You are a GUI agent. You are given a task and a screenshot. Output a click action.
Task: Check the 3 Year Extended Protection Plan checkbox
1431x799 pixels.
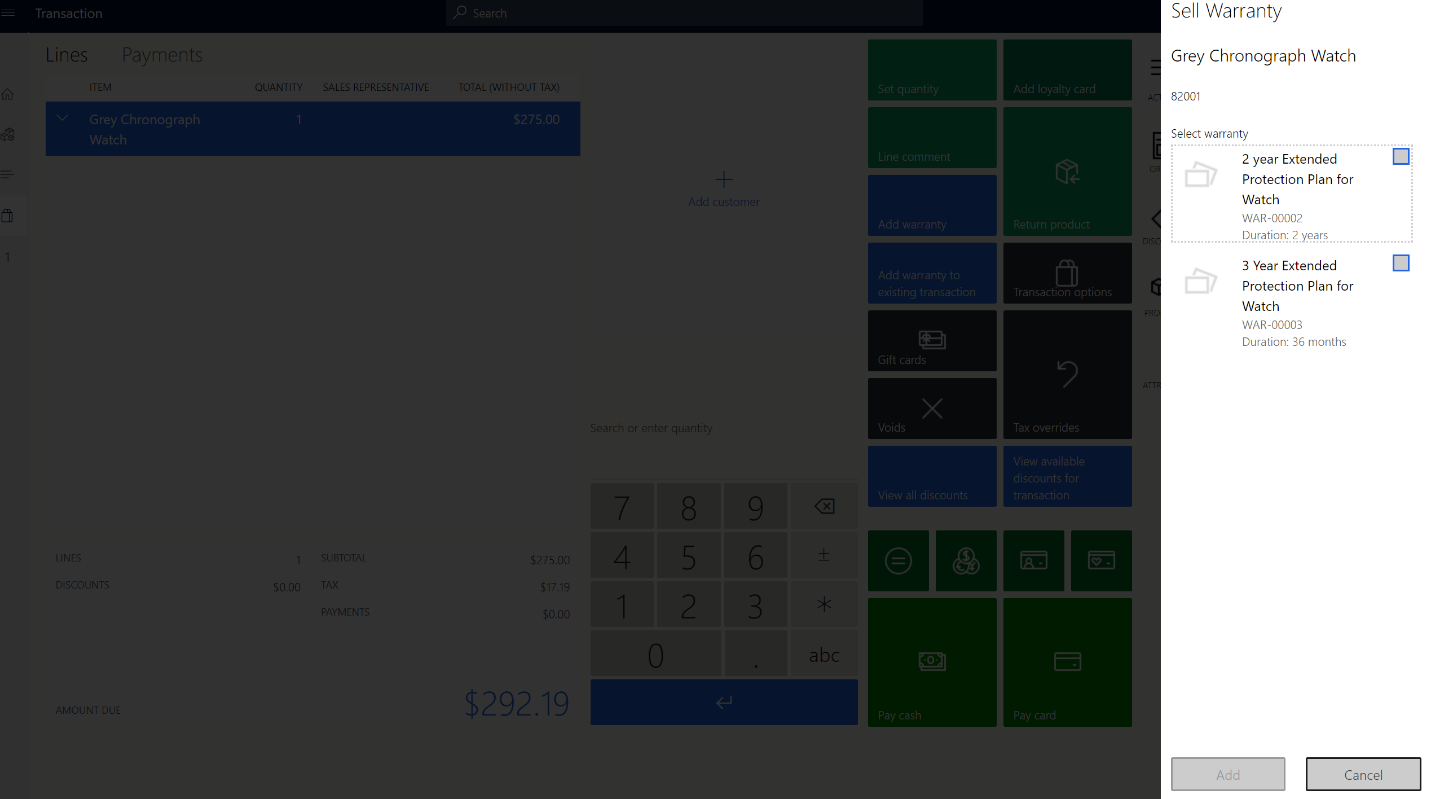coord(1401,263)
